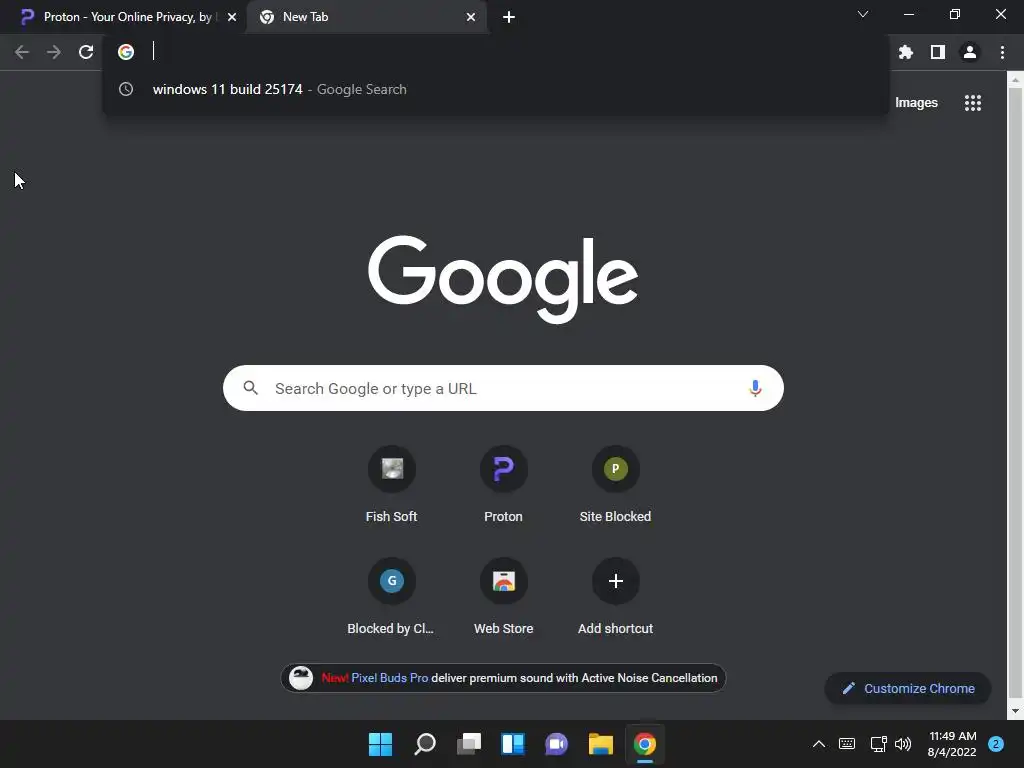Screen dimensions: 1024x768
Task: Open Chrome's three-dot menu
Action: click(1002, 52)
